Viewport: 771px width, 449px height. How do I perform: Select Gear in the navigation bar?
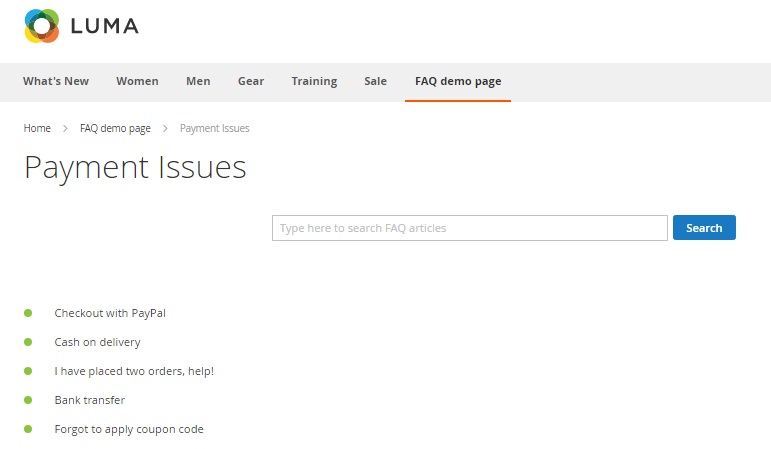pyautogui.click(x=251, y=82)
